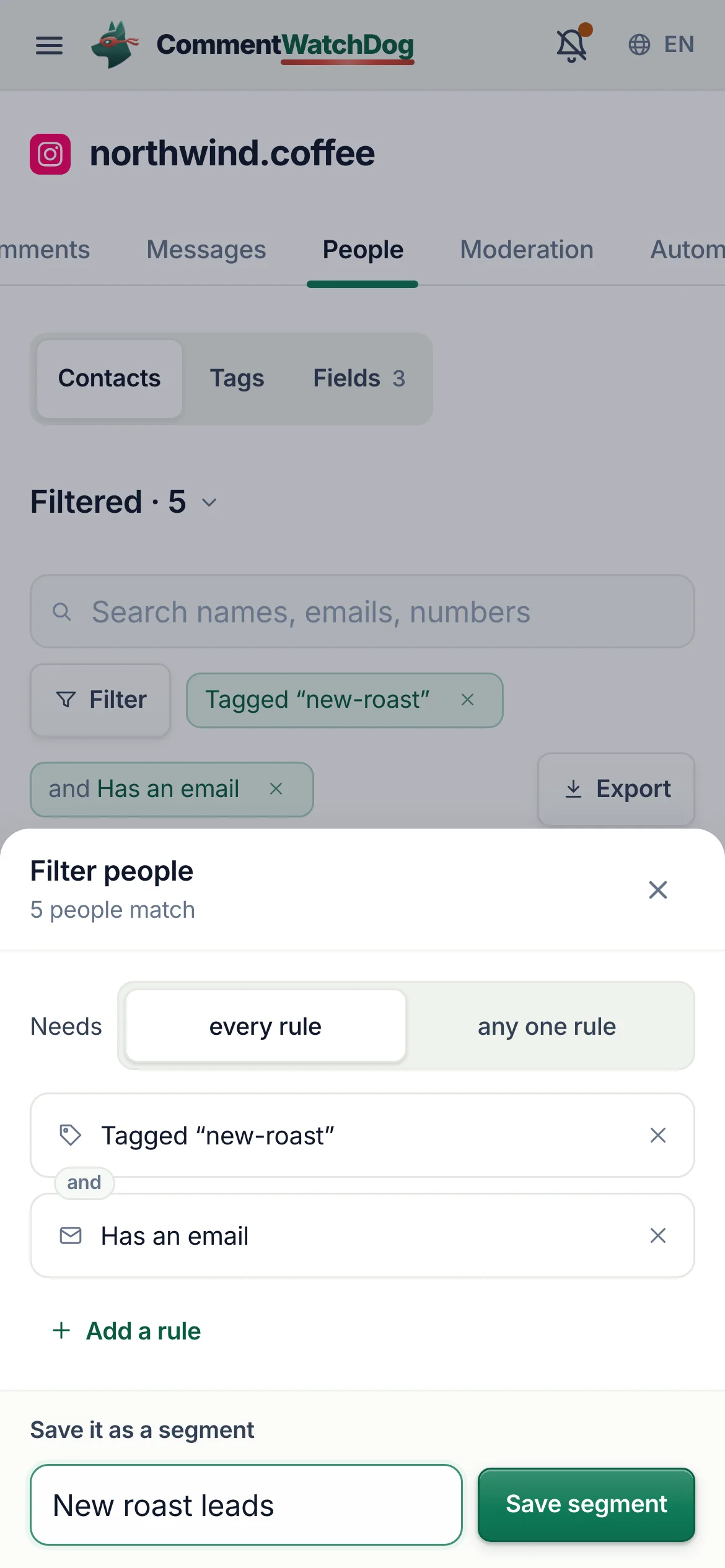Viewport: 725px width, 1568px height.
Task: Expand the Filtered · 5 dropdown
Action: tap(124, 502)
